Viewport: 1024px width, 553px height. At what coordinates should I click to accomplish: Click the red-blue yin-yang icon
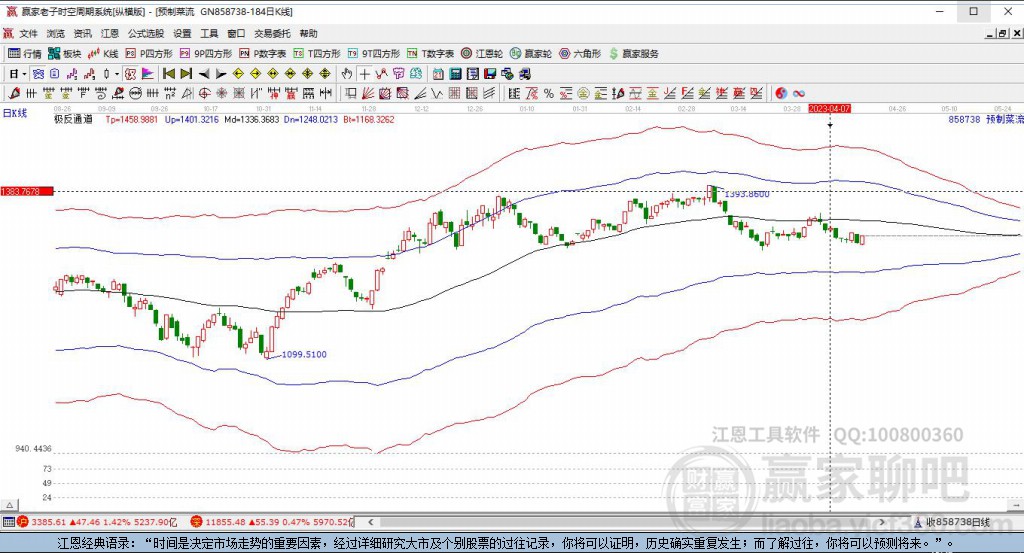781,93
